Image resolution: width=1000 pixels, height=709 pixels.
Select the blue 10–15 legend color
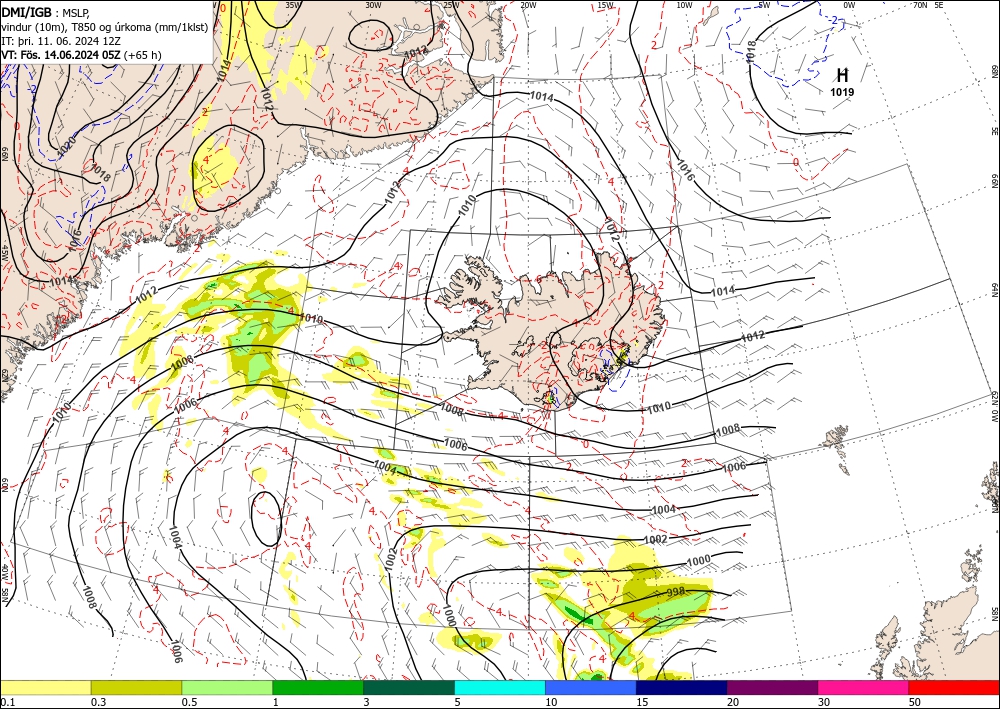click(x=591, y=687)
